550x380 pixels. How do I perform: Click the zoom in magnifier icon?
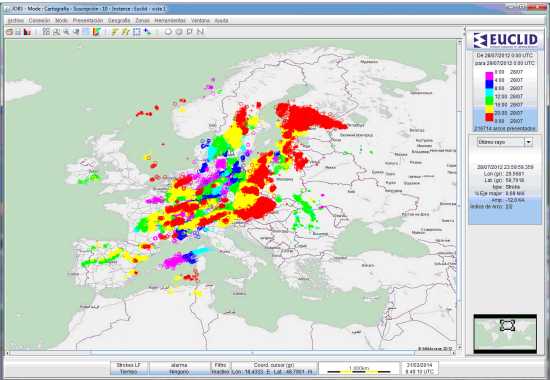coord(66,32)
